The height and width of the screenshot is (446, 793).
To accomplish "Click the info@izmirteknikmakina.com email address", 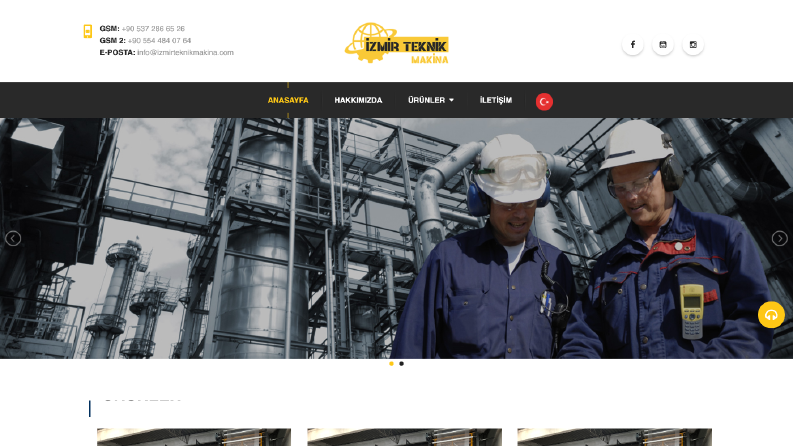I will (x=185, y=53).
